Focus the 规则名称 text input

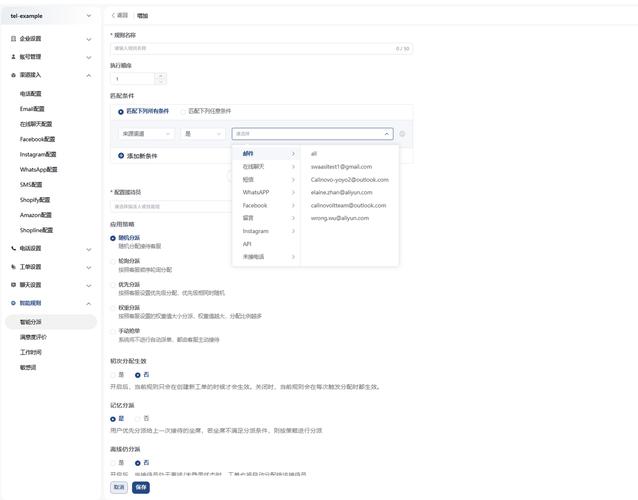pyautogui.click(x=261, y=48)
